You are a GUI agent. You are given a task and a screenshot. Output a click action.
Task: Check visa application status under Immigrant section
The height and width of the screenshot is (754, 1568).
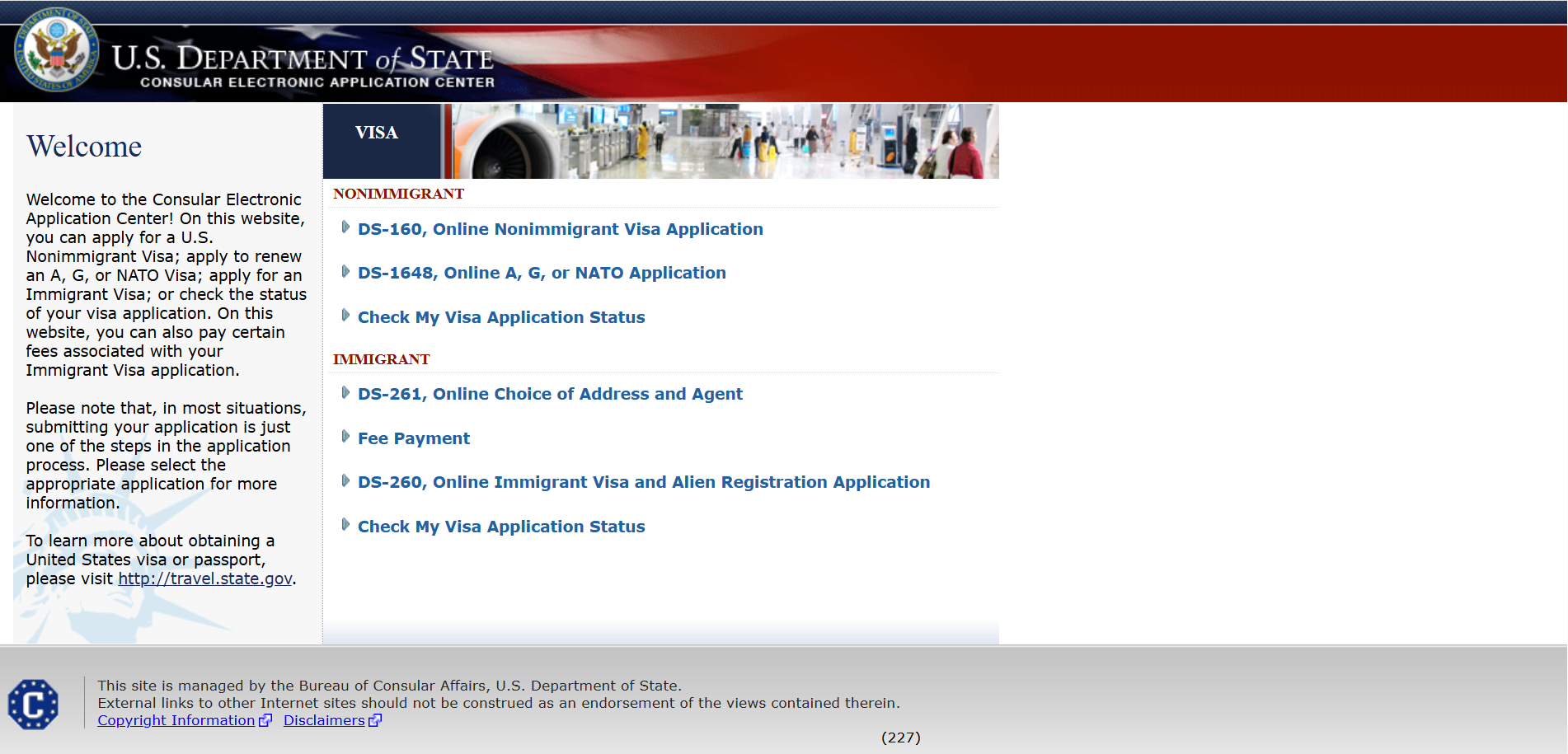[501, 527]
